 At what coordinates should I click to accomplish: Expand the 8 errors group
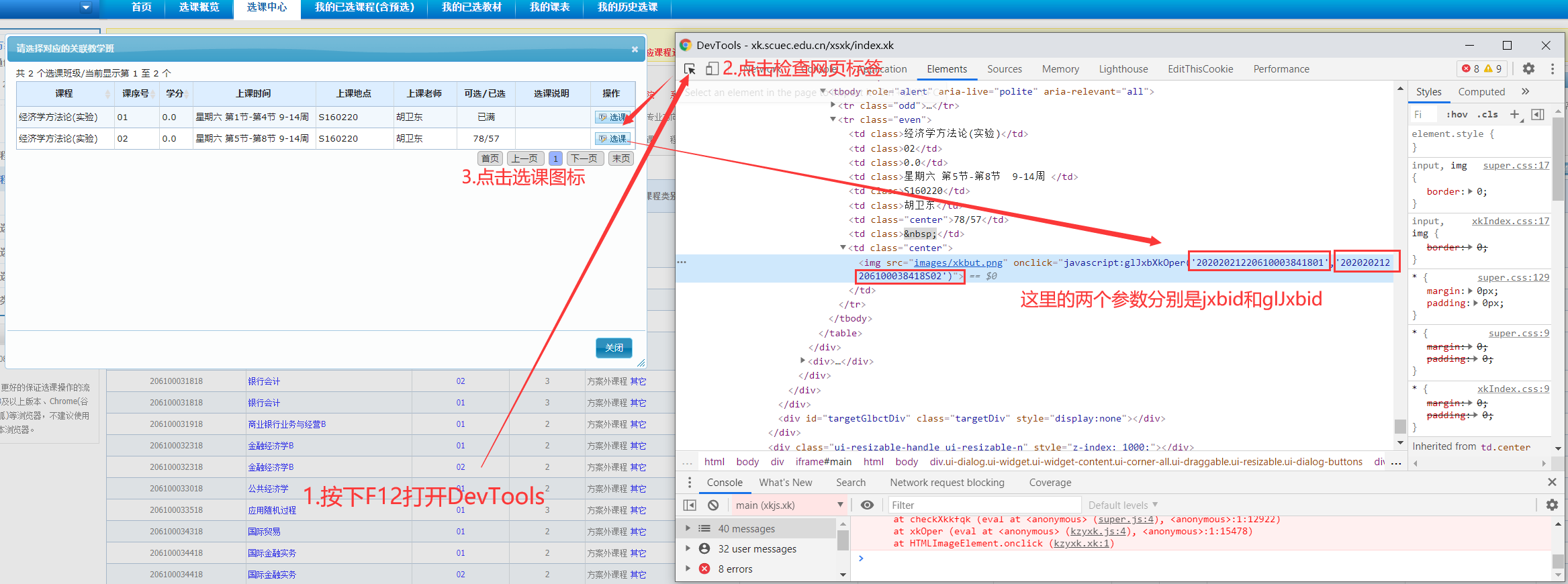pos(688,569)
